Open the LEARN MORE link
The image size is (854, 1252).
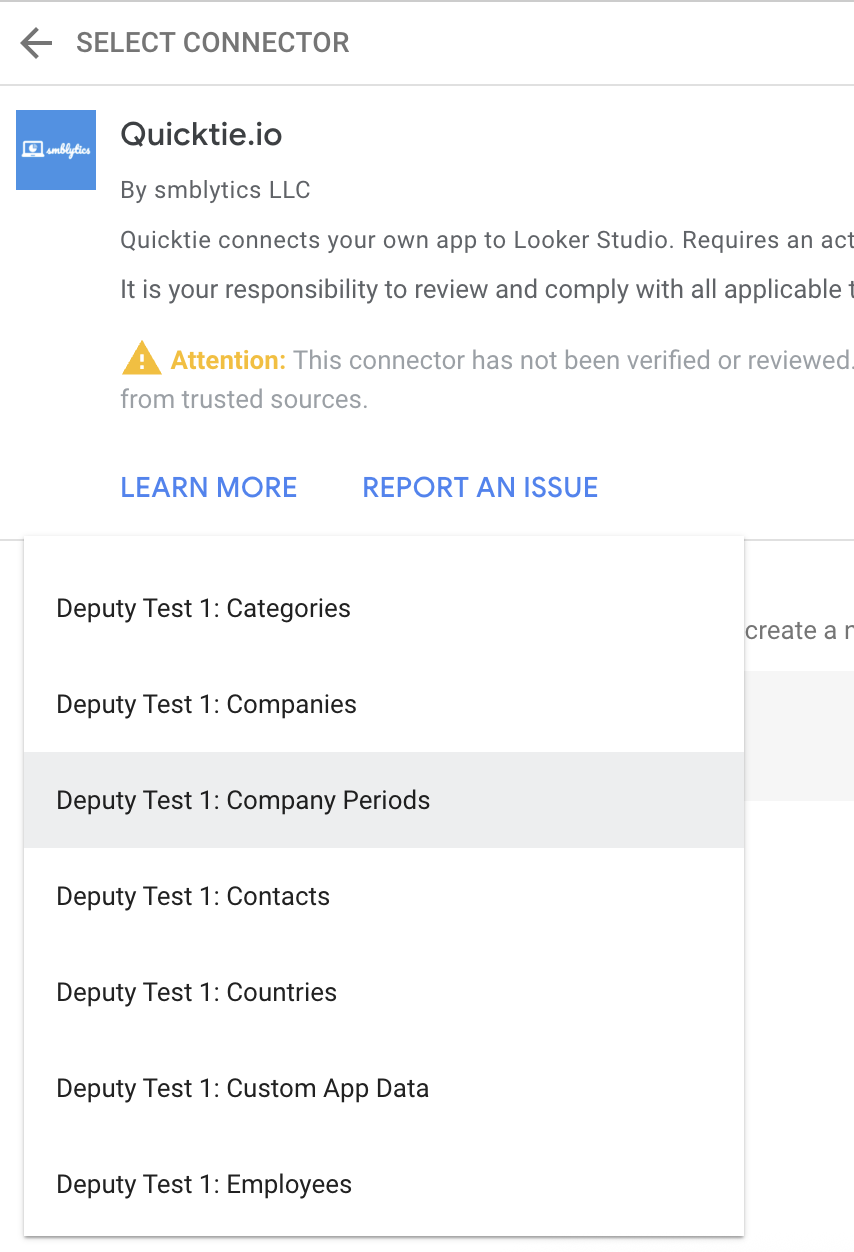click(209, 487)
